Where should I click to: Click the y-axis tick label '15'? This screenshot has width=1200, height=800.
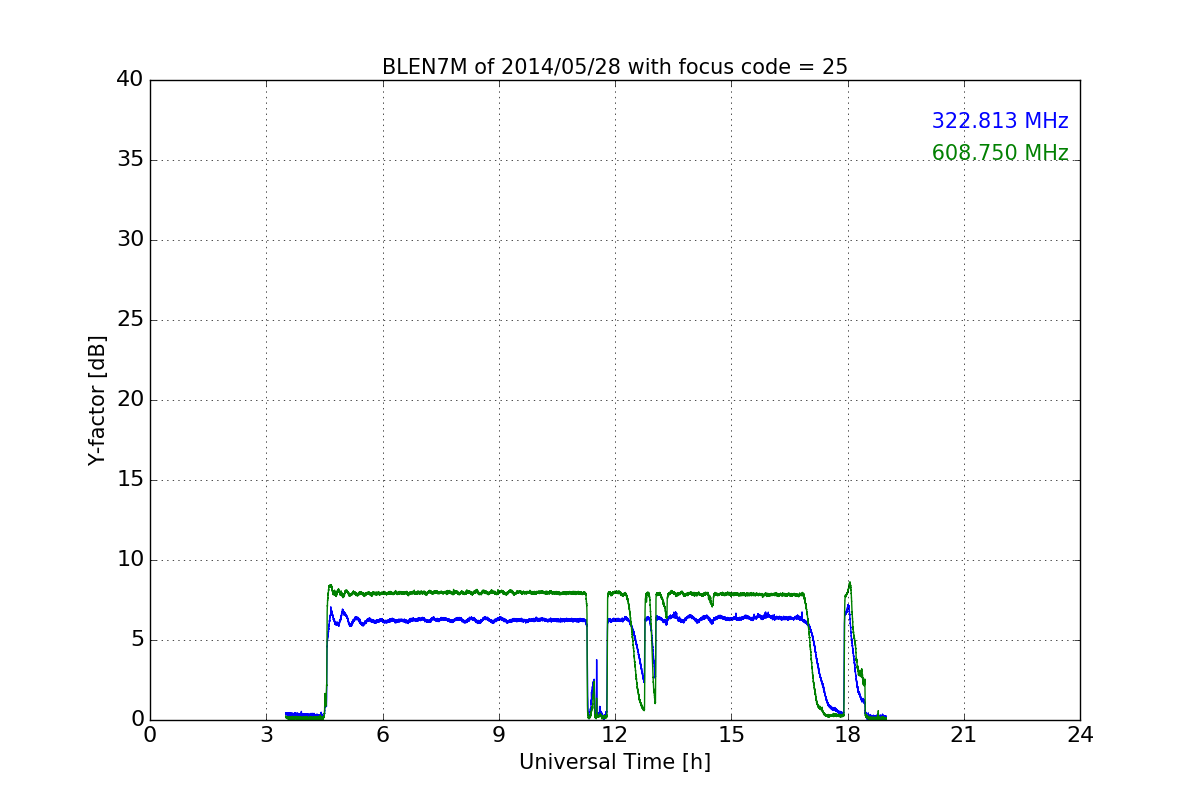click(x=130, y=480)
